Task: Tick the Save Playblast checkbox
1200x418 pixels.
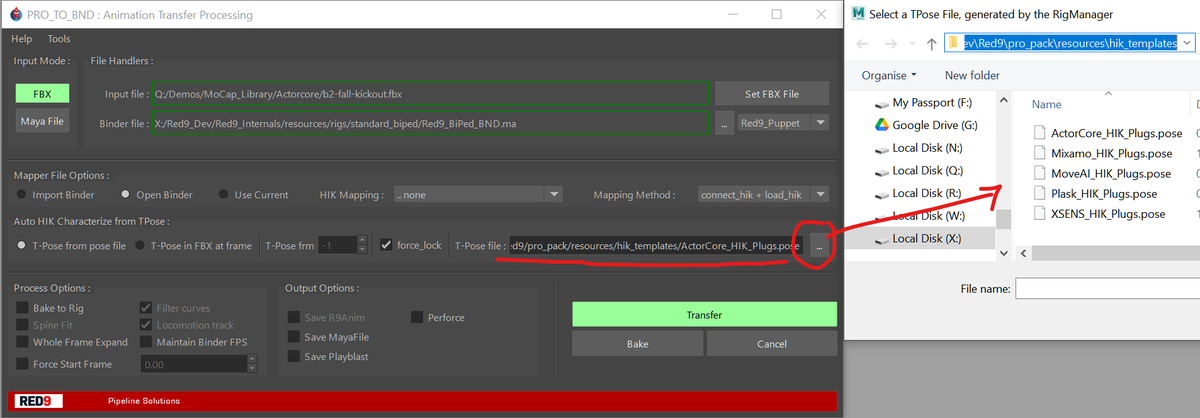Action: [294, 356]
